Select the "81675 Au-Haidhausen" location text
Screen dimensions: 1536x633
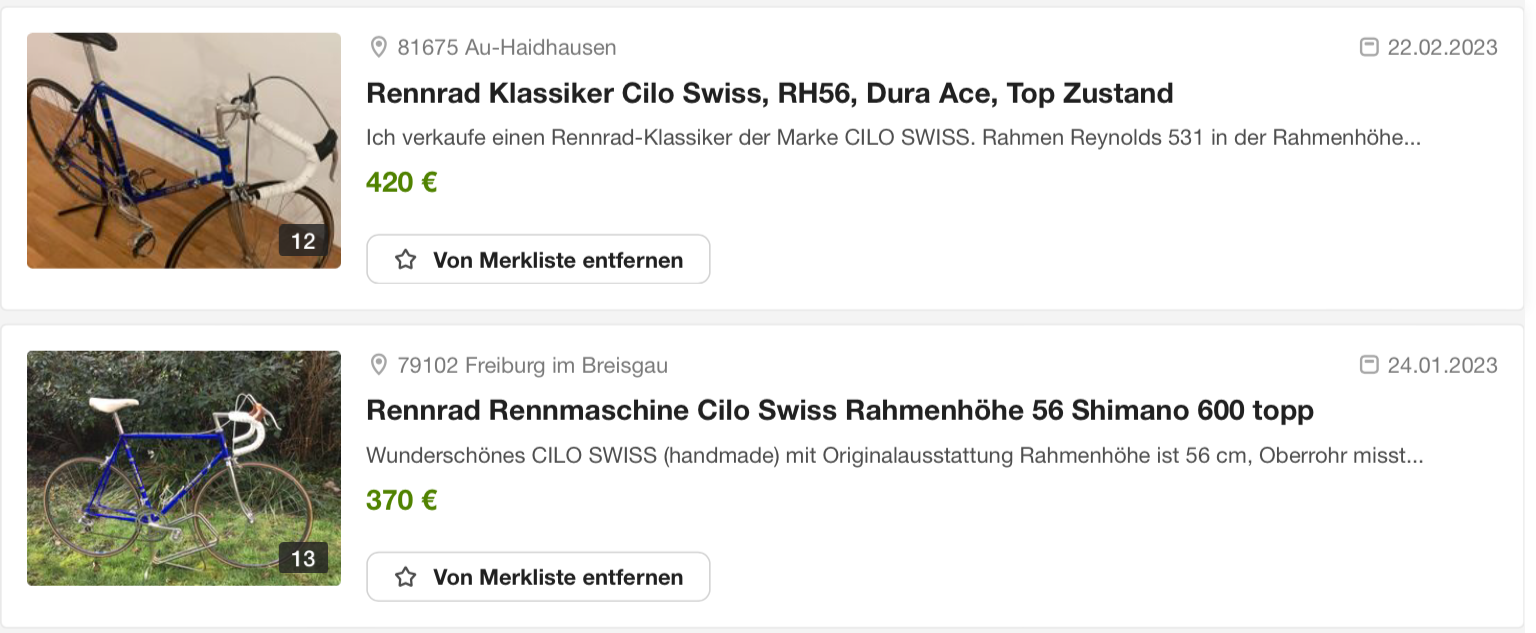[x=506, y=47]
